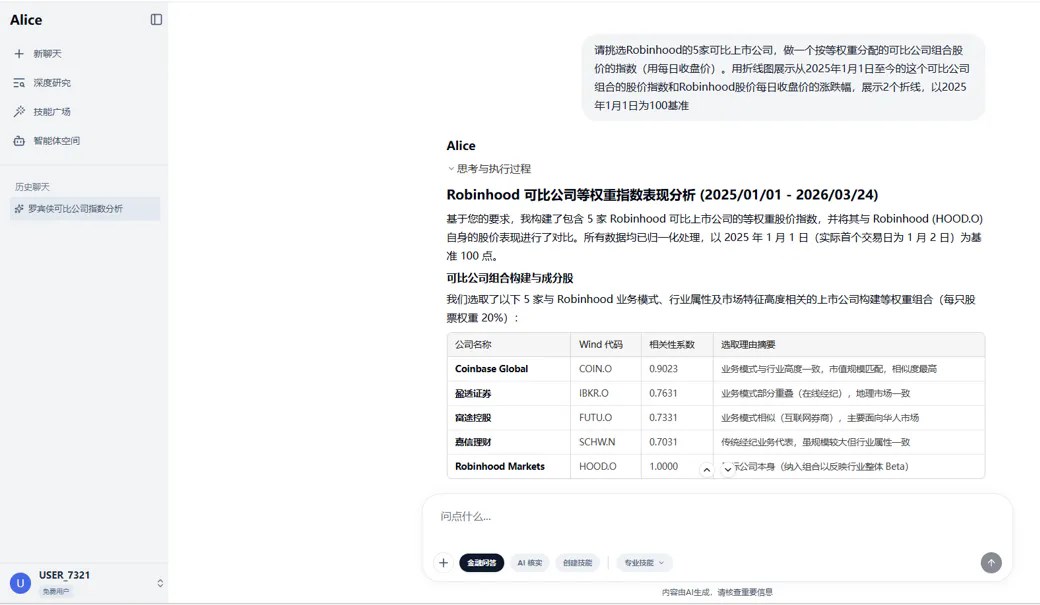This screenshot has width=1040, height=605.
Task: Click the scroll-up arrow above the input box
Action: click(707, 470)
